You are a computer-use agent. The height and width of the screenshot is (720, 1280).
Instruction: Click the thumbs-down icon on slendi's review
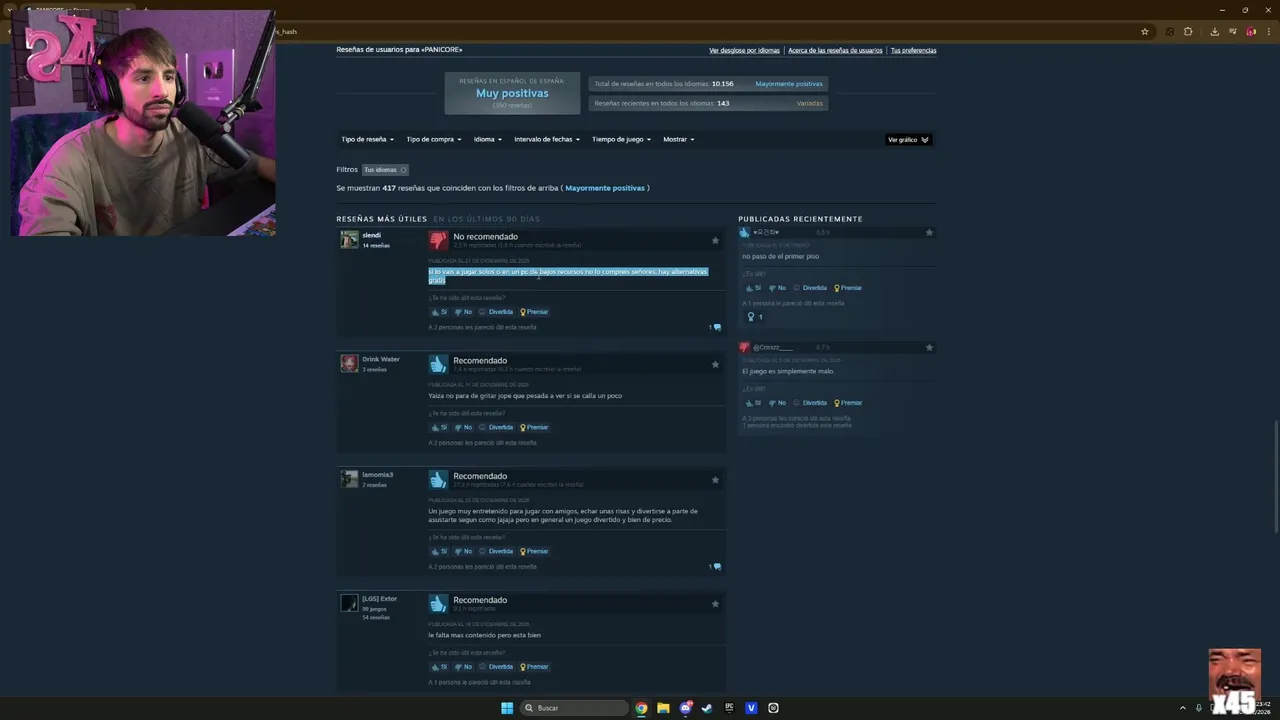click(438, 241)
